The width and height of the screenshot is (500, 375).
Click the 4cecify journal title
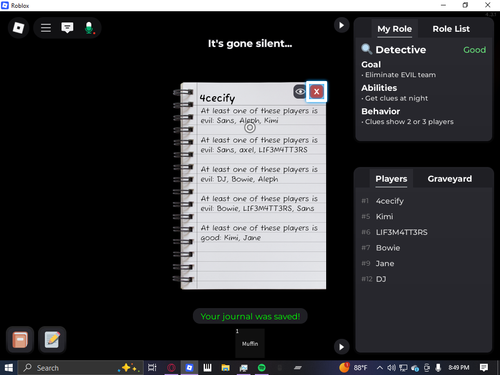tap(217, 98)
